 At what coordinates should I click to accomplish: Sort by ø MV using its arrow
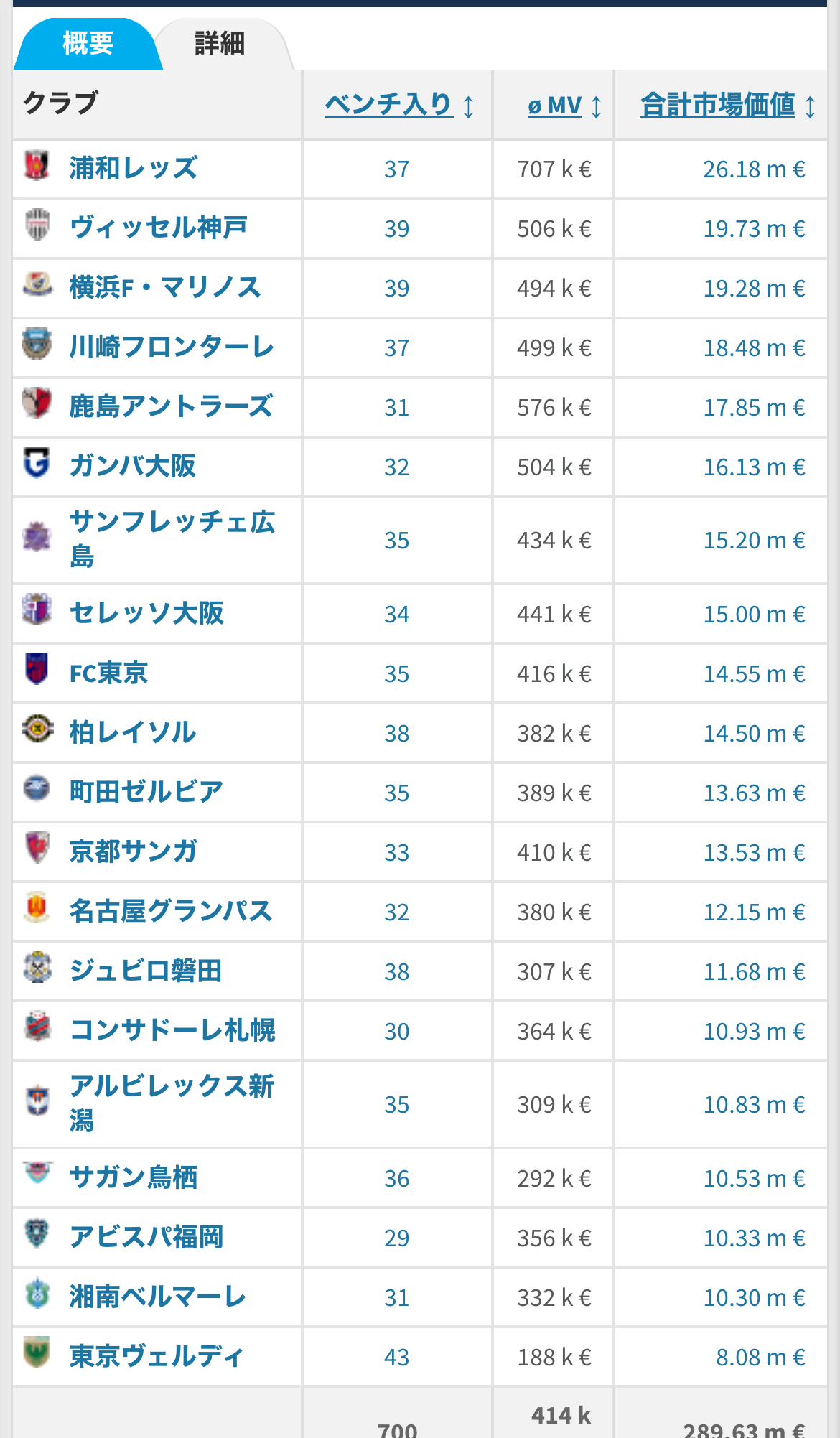tap(596, 106)
